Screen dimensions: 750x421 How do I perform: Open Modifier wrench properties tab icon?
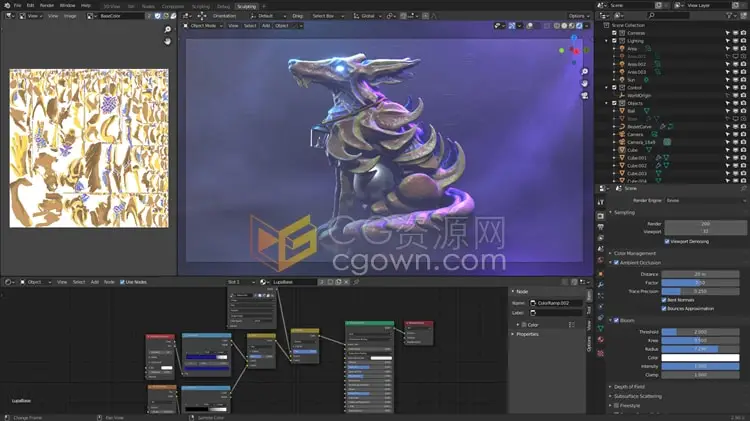pos(601,285)
